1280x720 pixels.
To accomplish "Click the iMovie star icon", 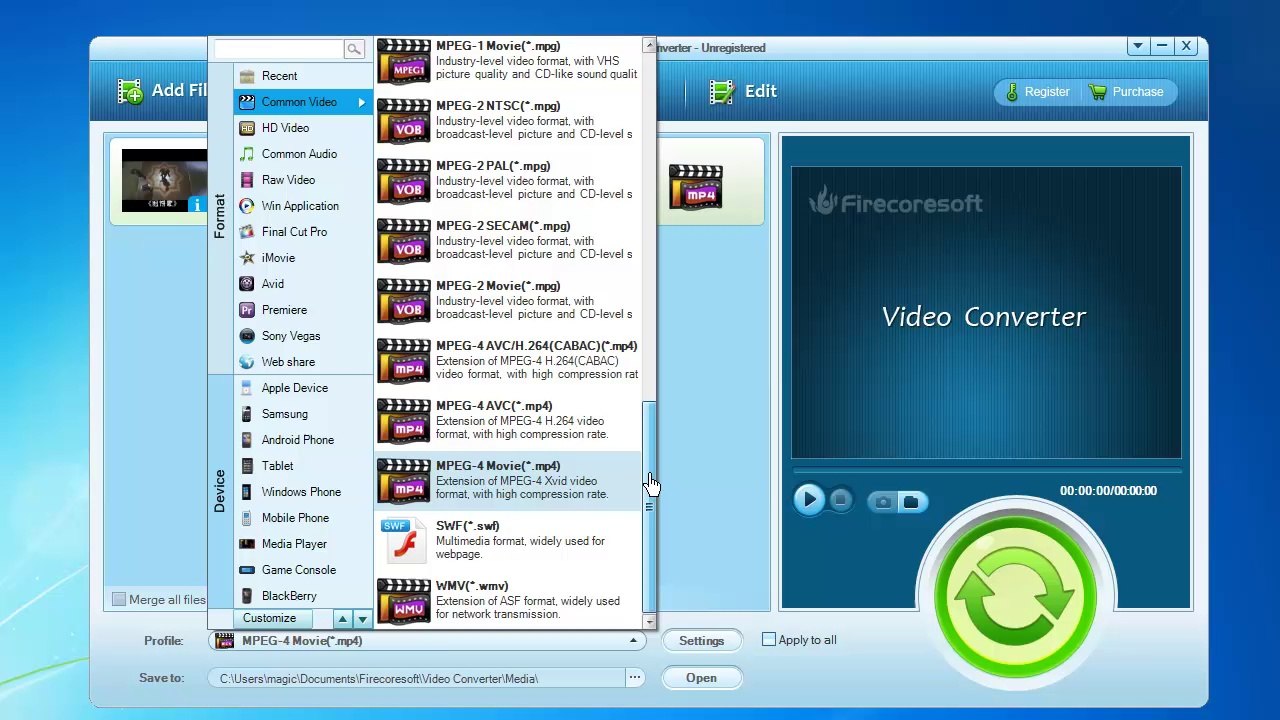I will (x=247, y=258).
